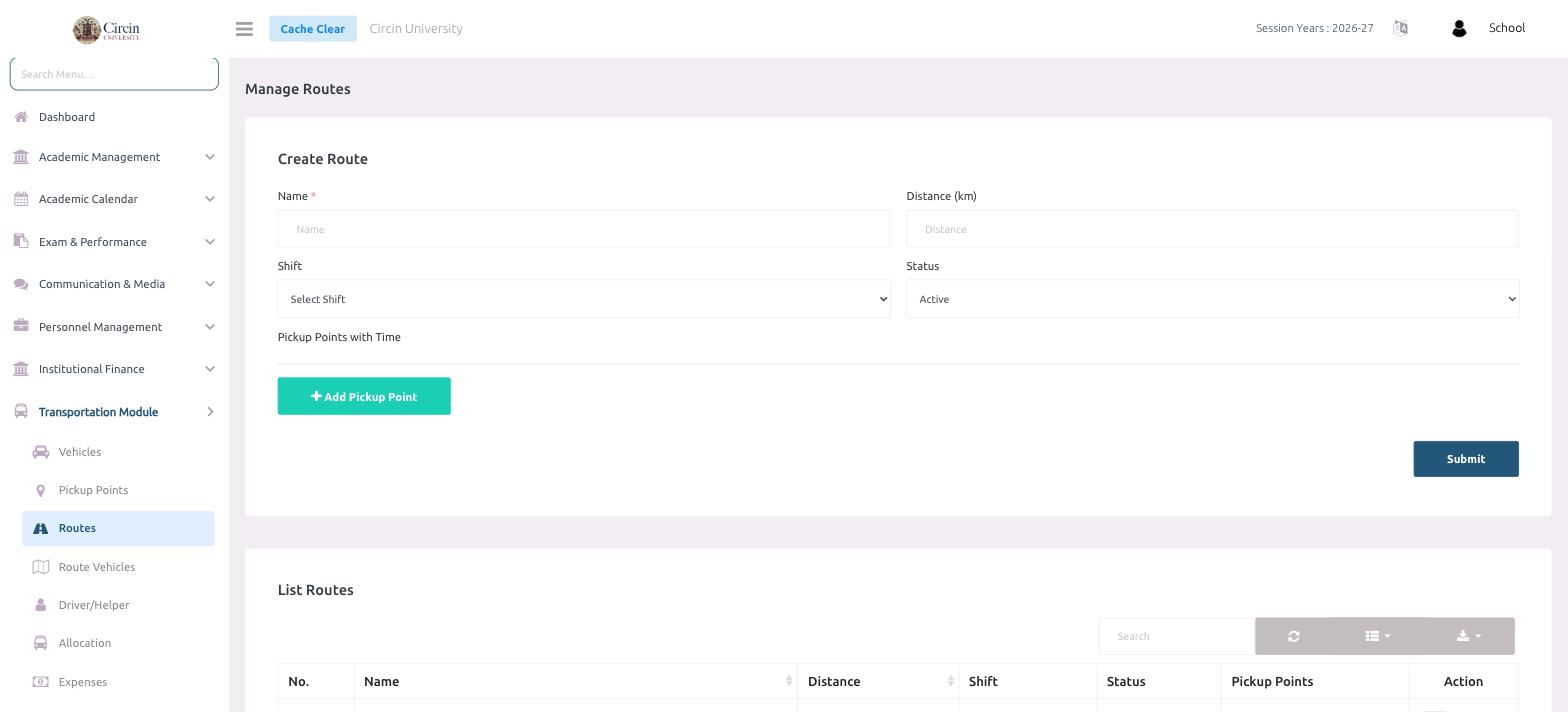1568x712 pixels.
Task: Focus the Distance (km) input field
Action: coord(1212,229)
